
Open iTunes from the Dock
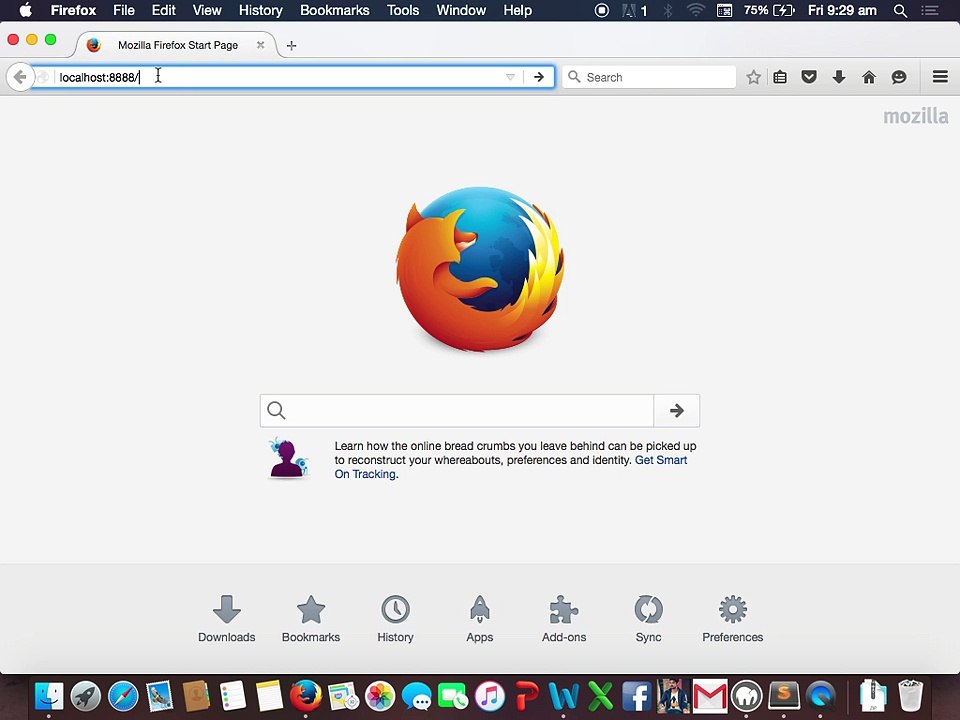click(490, 697)
